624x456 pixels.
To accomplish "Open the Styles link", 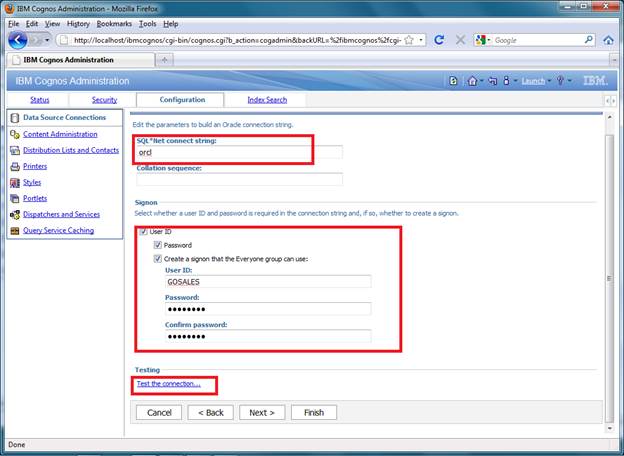I will pos(32,182).
